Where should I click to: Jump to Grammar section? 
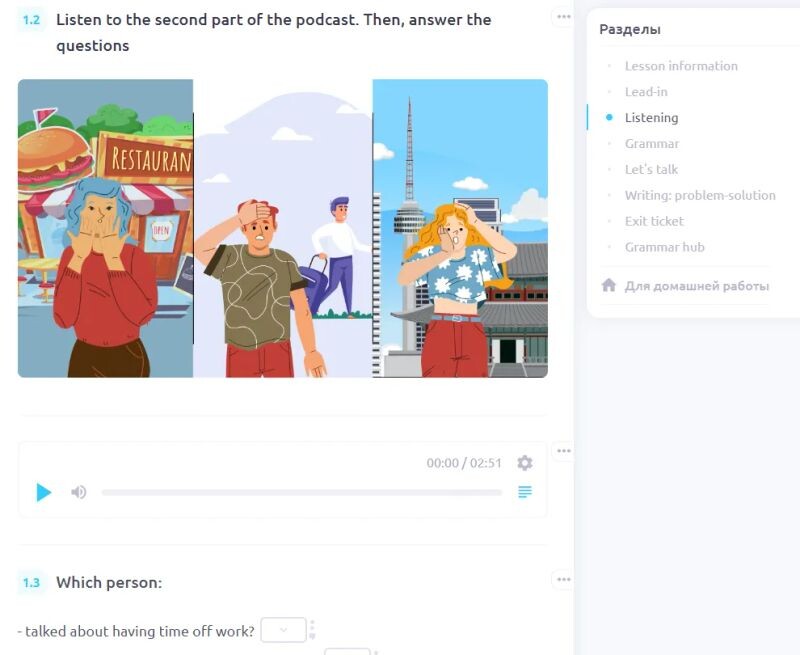click(652, 144)
